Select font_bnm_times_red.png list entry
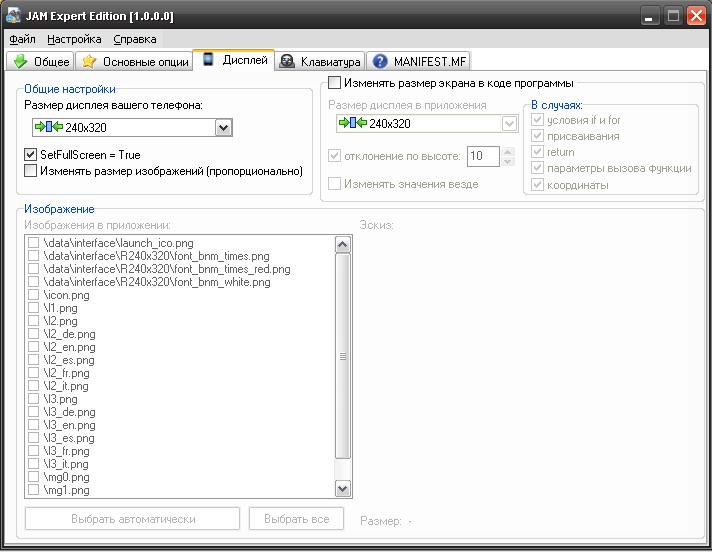The width and height of the screenshot is (712, 552). tap(167, 269)
